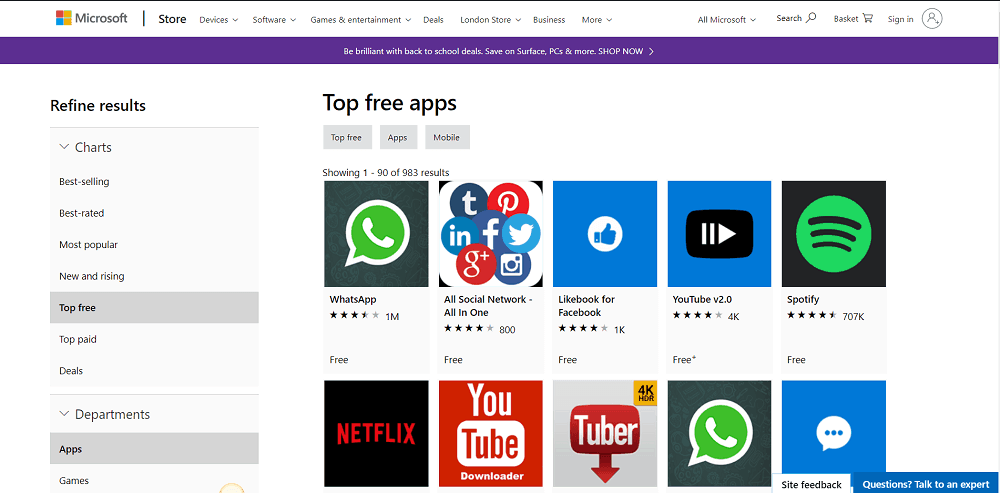Open second-row WhatsApp app tile

[x=719, y=434]
